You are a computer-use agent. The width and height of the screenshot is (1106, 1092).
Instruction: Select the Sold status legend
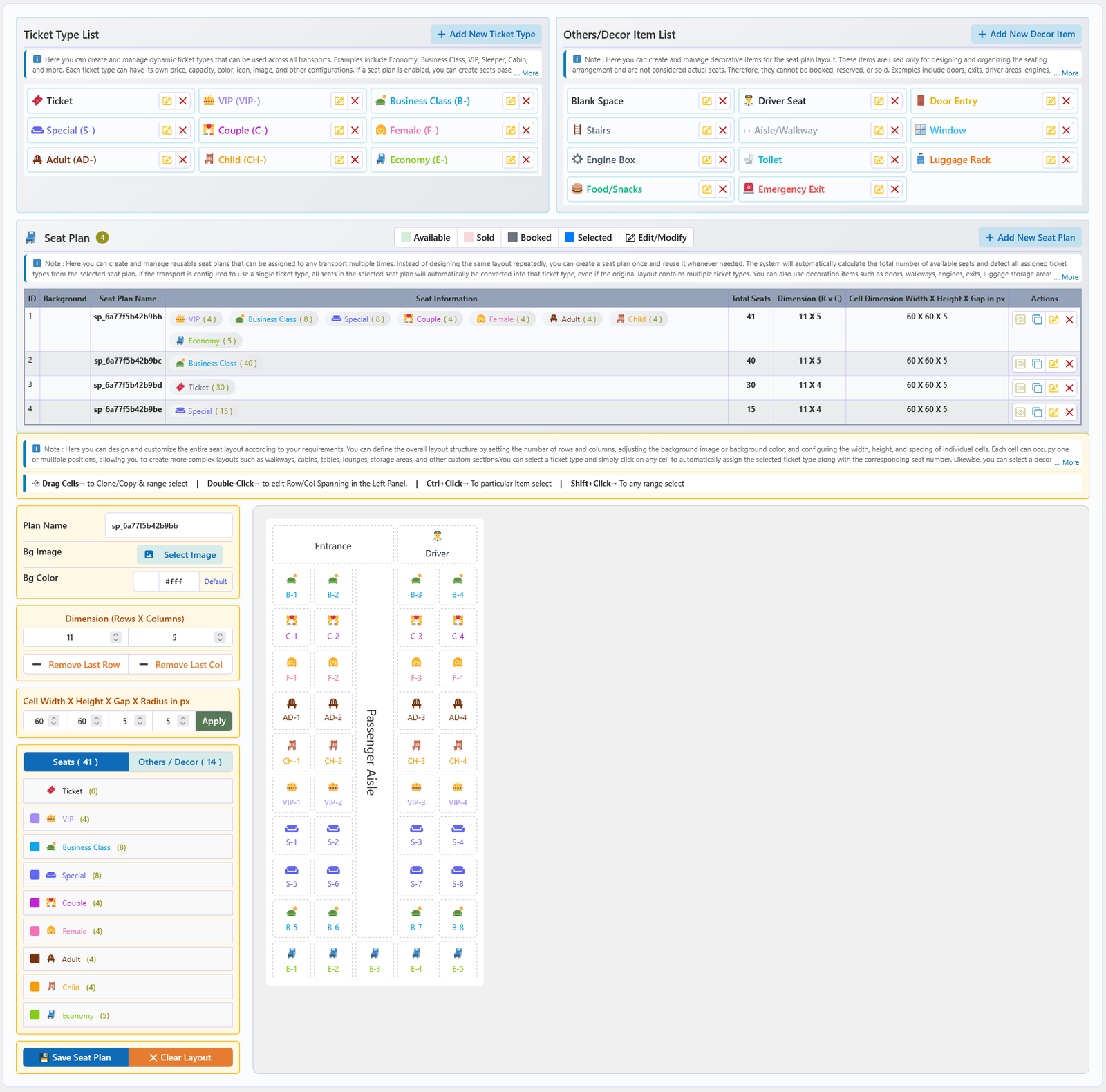click(479, 238)
